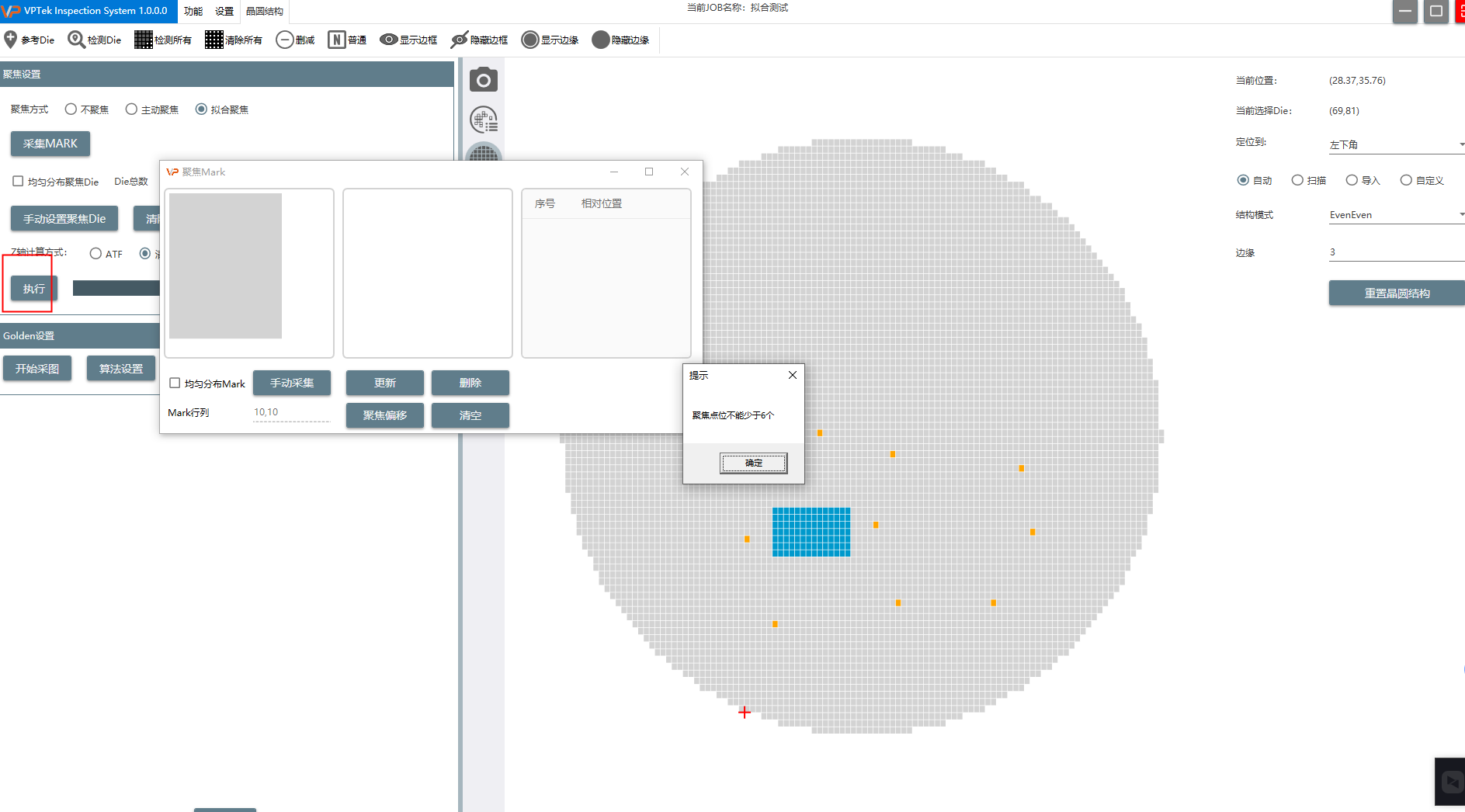
Task: Select the 检测Die magnifier tool
Action: [76, 40]
